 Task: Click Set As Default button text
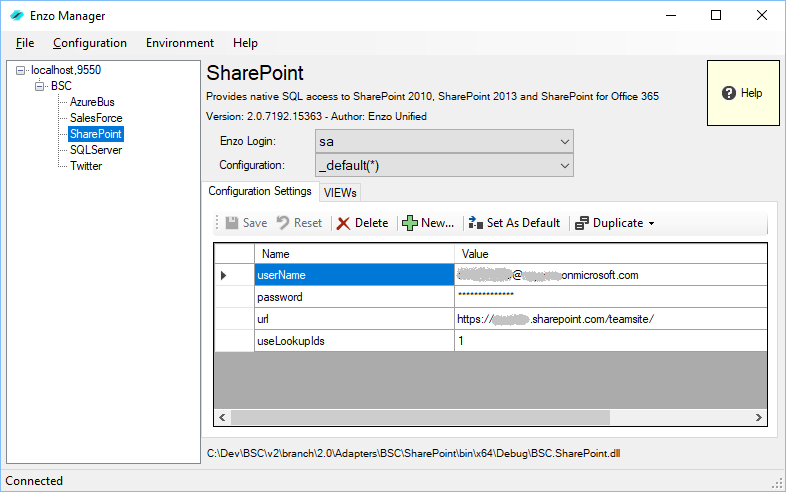(523, 223)
